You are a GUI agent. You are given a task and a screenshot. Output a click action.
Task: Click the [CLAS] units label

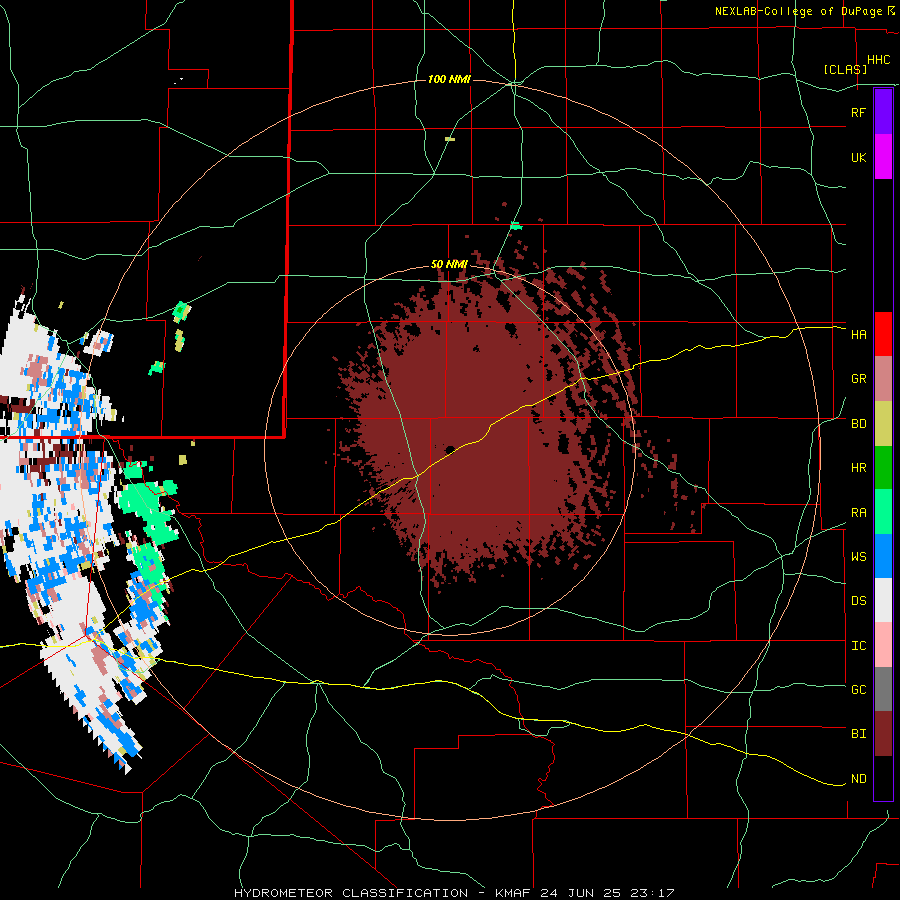pyautogui.click(x=845, y=69)
